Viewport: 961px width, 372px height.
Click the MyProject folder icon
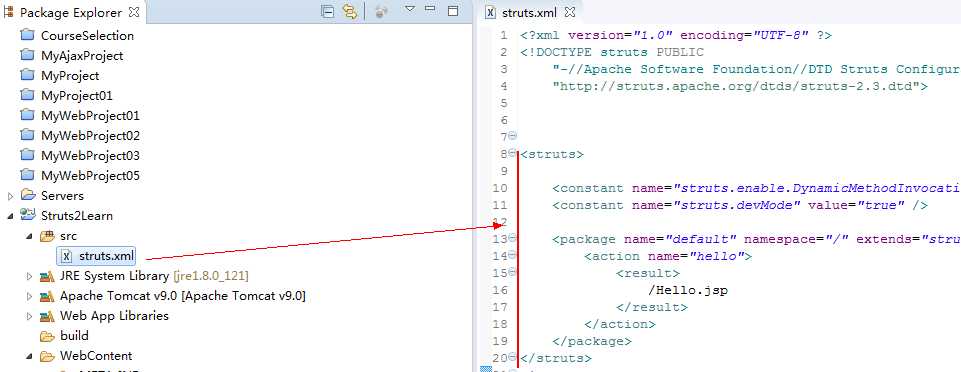27,75
